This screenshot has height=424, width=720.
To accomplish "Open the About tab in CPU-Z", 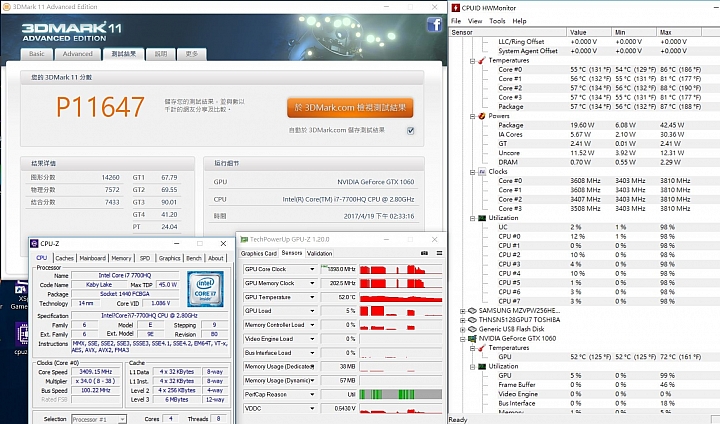I will 216,258.
